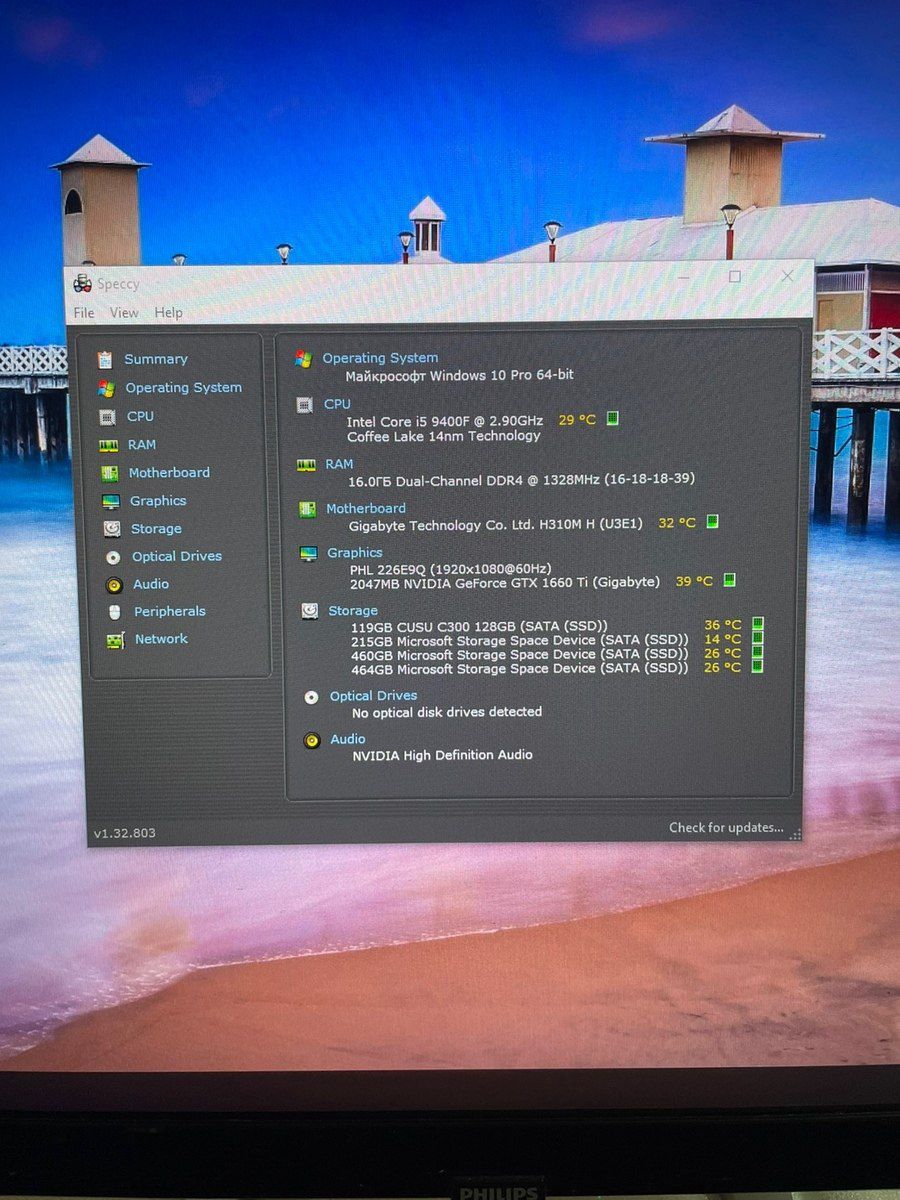Image resolution: width=900 pixels, height=1200 pixels.
Task: Click the Audio heading link in main panel
Action: [348, 740]
